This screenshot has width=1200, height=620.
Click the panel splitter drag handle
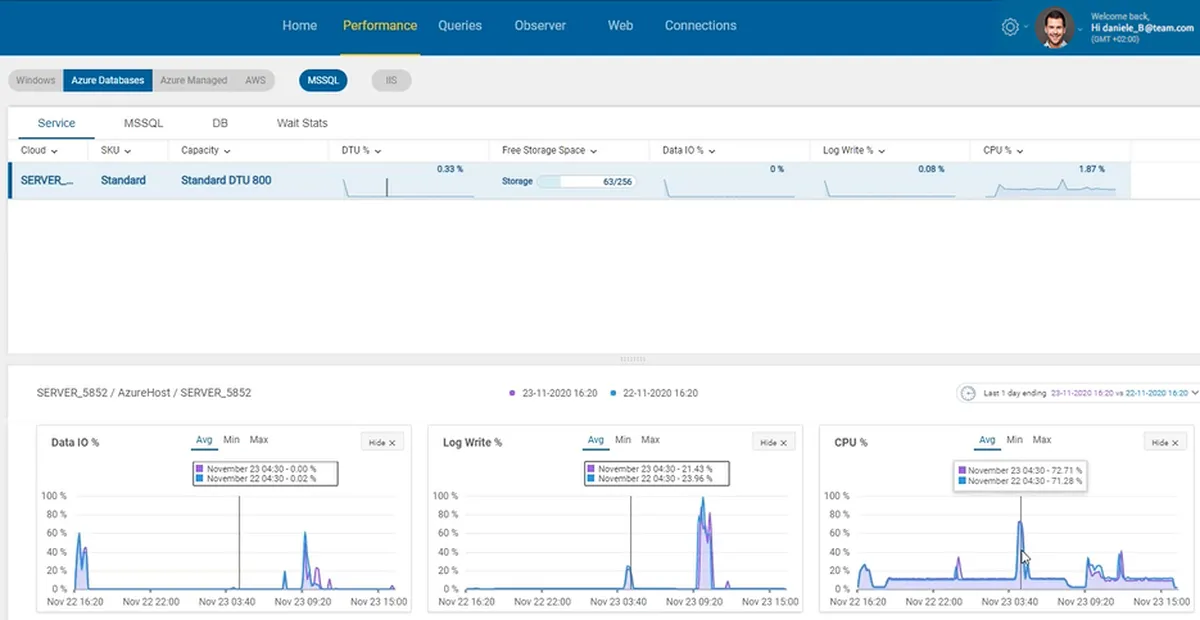click(632, 359)
